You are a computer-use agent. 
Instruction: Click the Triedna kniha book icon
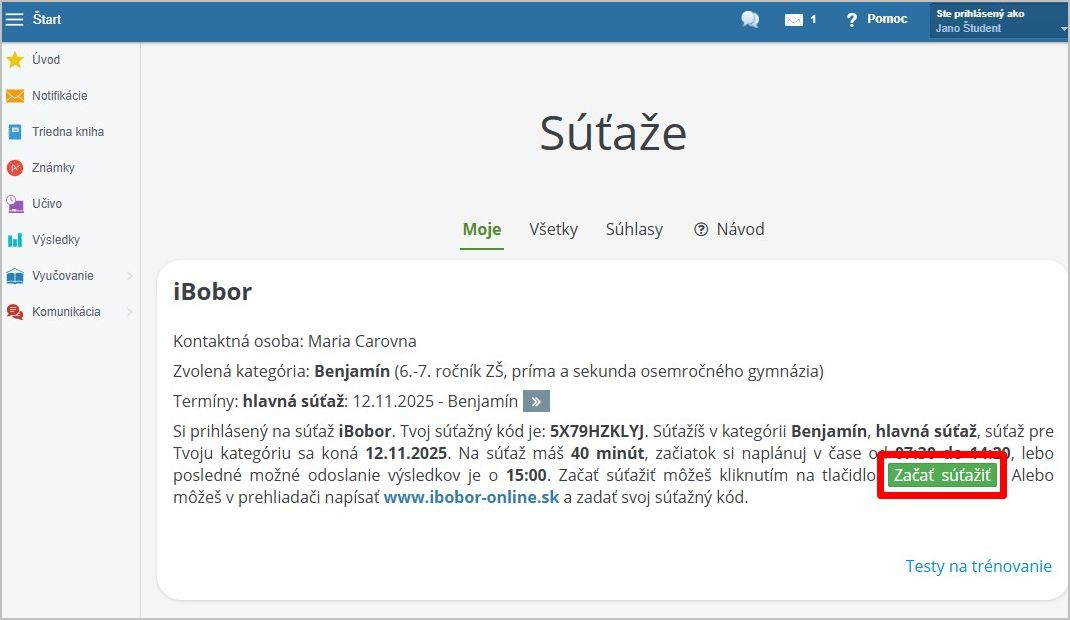15,132
